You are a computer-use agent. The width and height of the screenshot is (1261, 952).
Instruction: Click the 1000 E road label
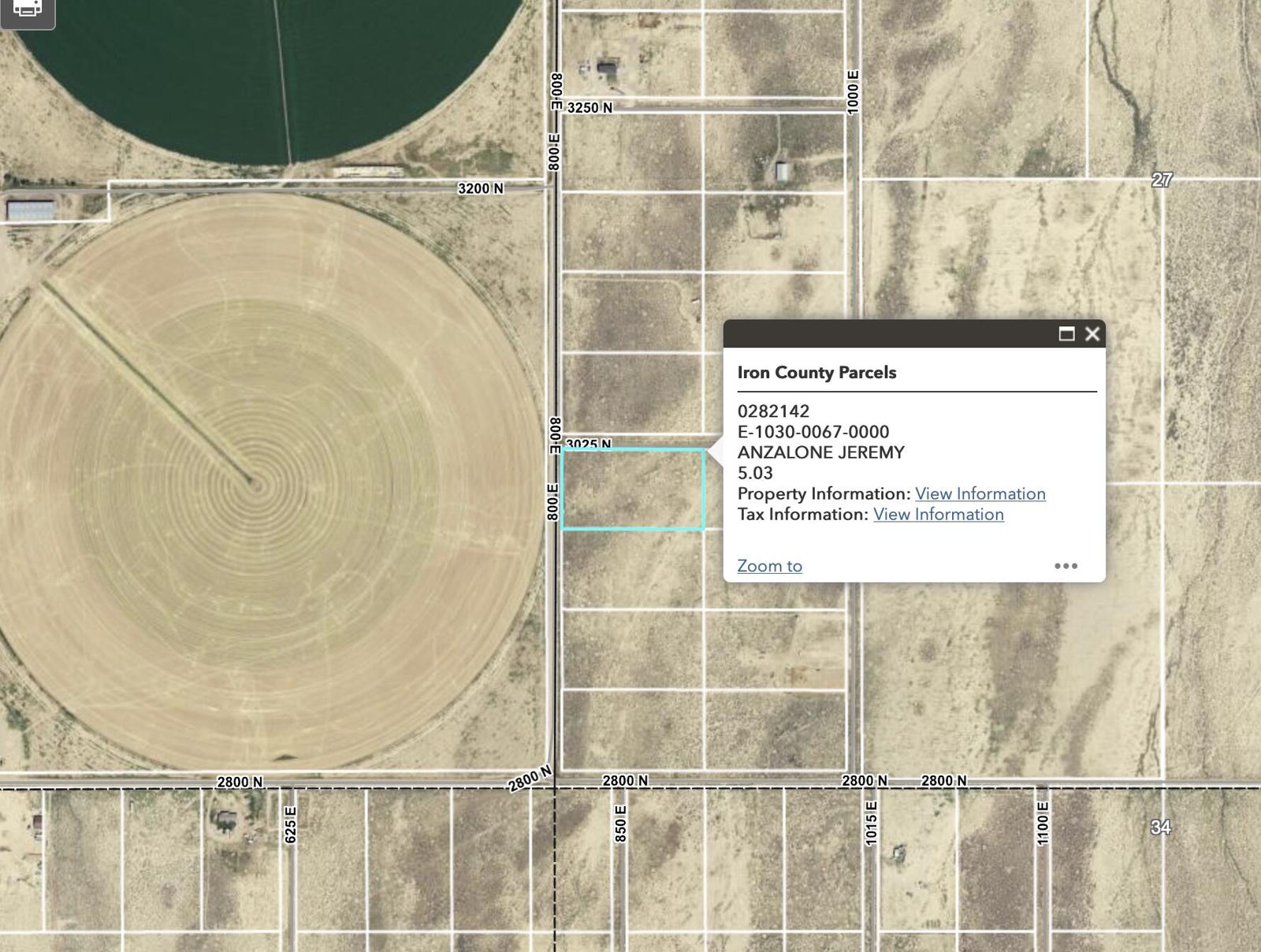[x=853, y=93]
